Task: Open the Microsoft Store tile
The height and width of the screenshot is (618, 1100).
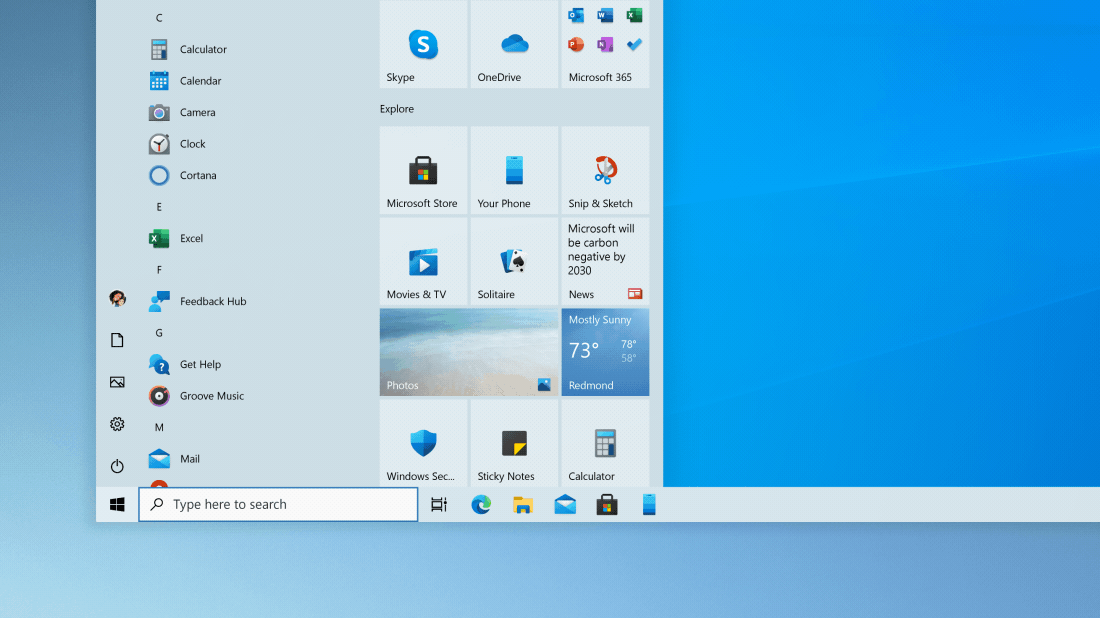Action: click(x=423, y=170)
